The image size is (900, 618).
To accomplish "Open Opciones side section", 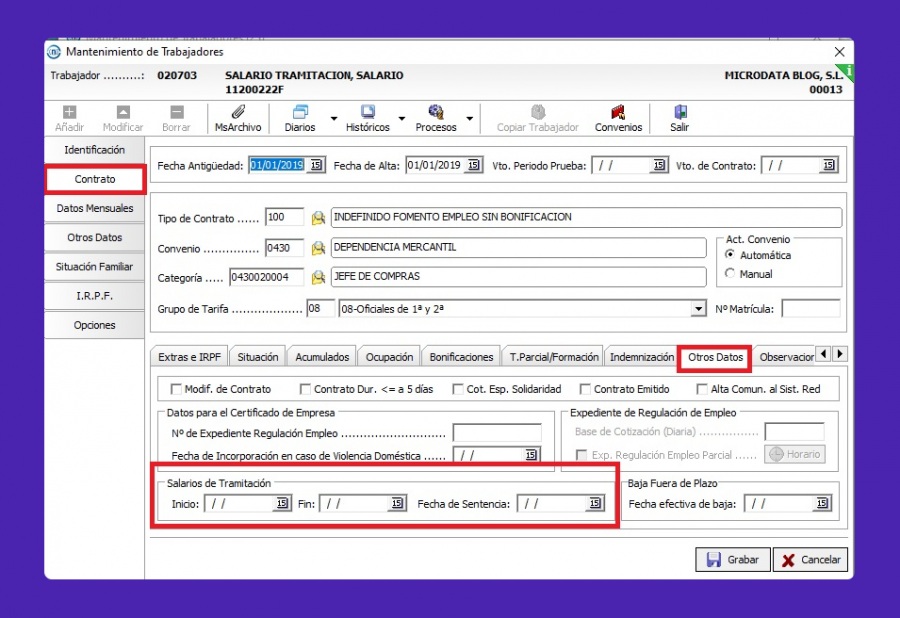I will point(95,325).
